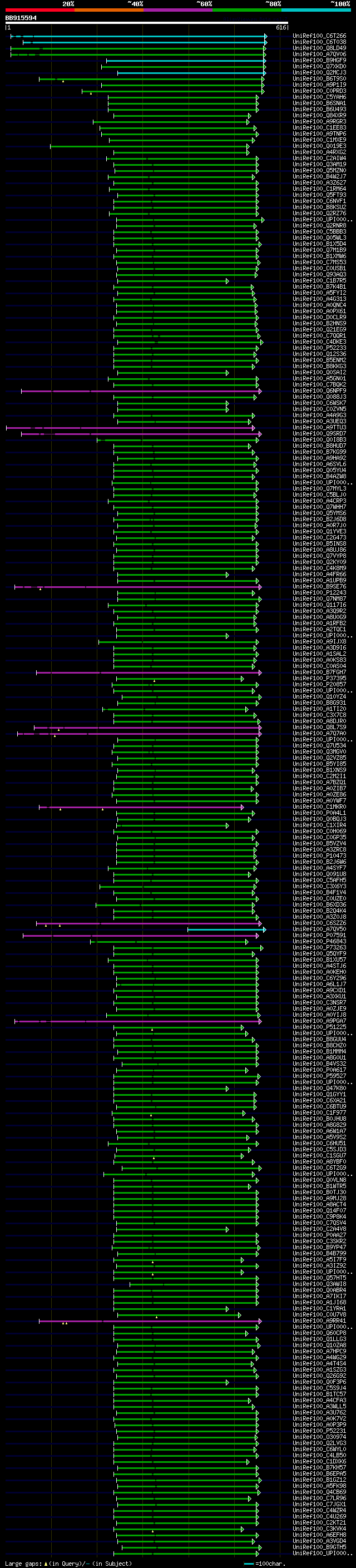Select label UniRef100_Q7VYP8
The image size is (356, 1568).
(x=319, y=556)
